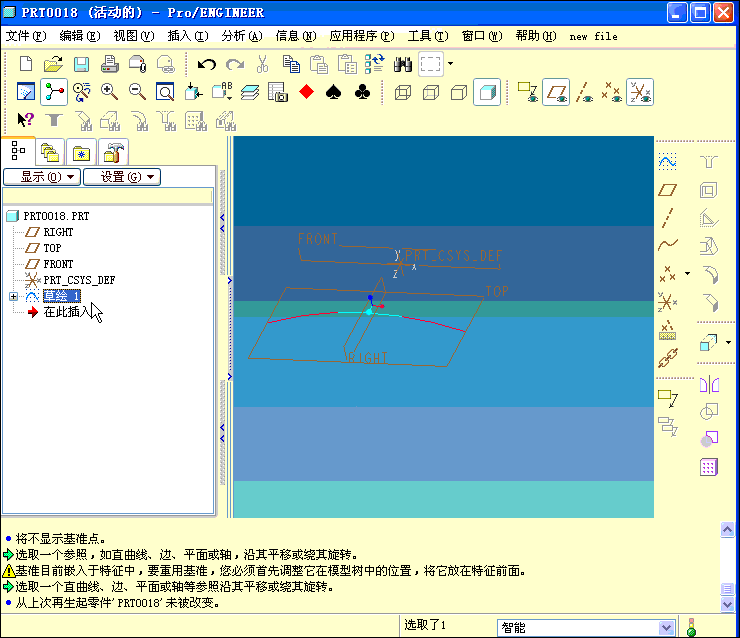Click the black spade icon
The width and height of the screenshot is (740, 638).
[334, 92]
